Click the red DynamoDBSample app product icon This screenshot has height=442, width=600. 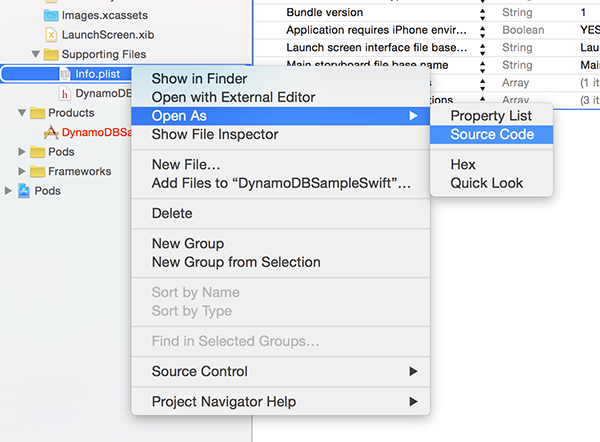[51, 132]
